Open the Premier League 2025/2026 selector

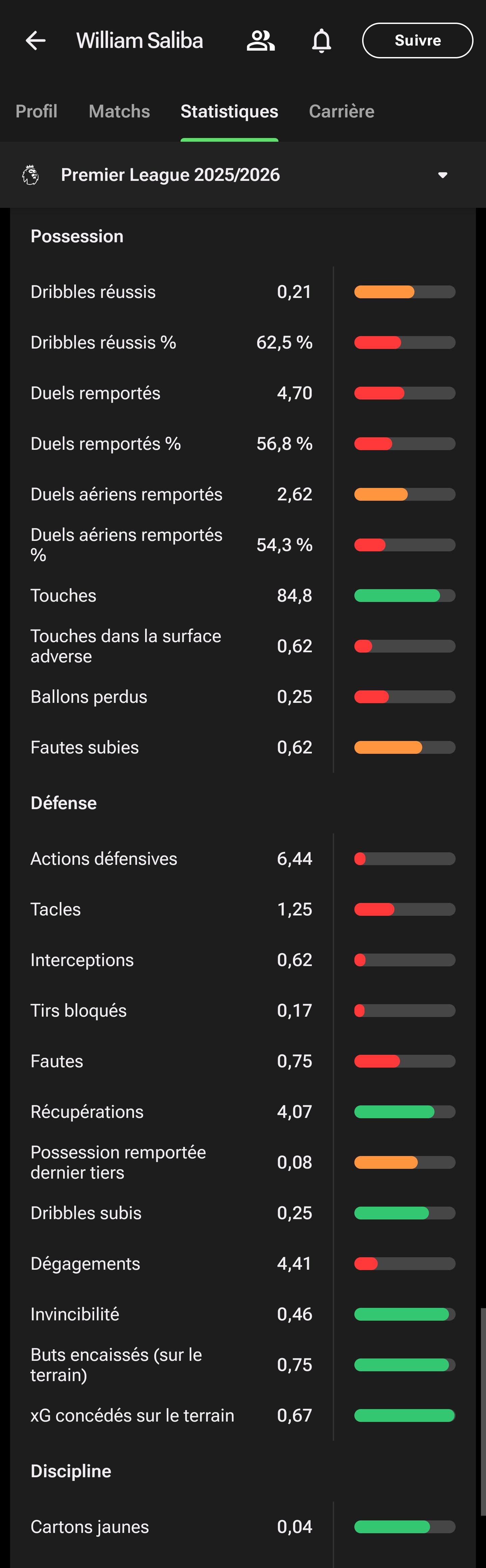[170, 175]
